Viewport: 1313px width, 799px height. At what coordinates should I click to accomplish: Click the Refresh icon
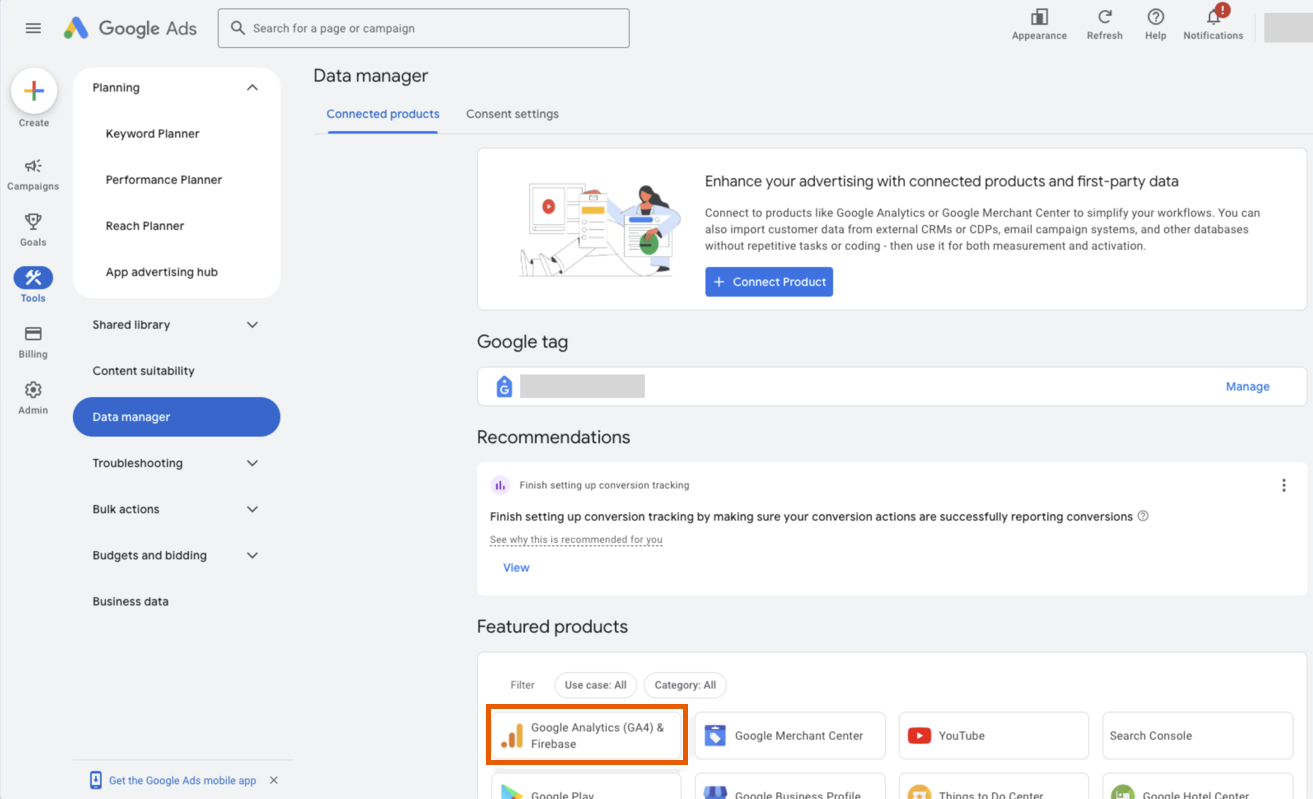tap(1105, 17)
